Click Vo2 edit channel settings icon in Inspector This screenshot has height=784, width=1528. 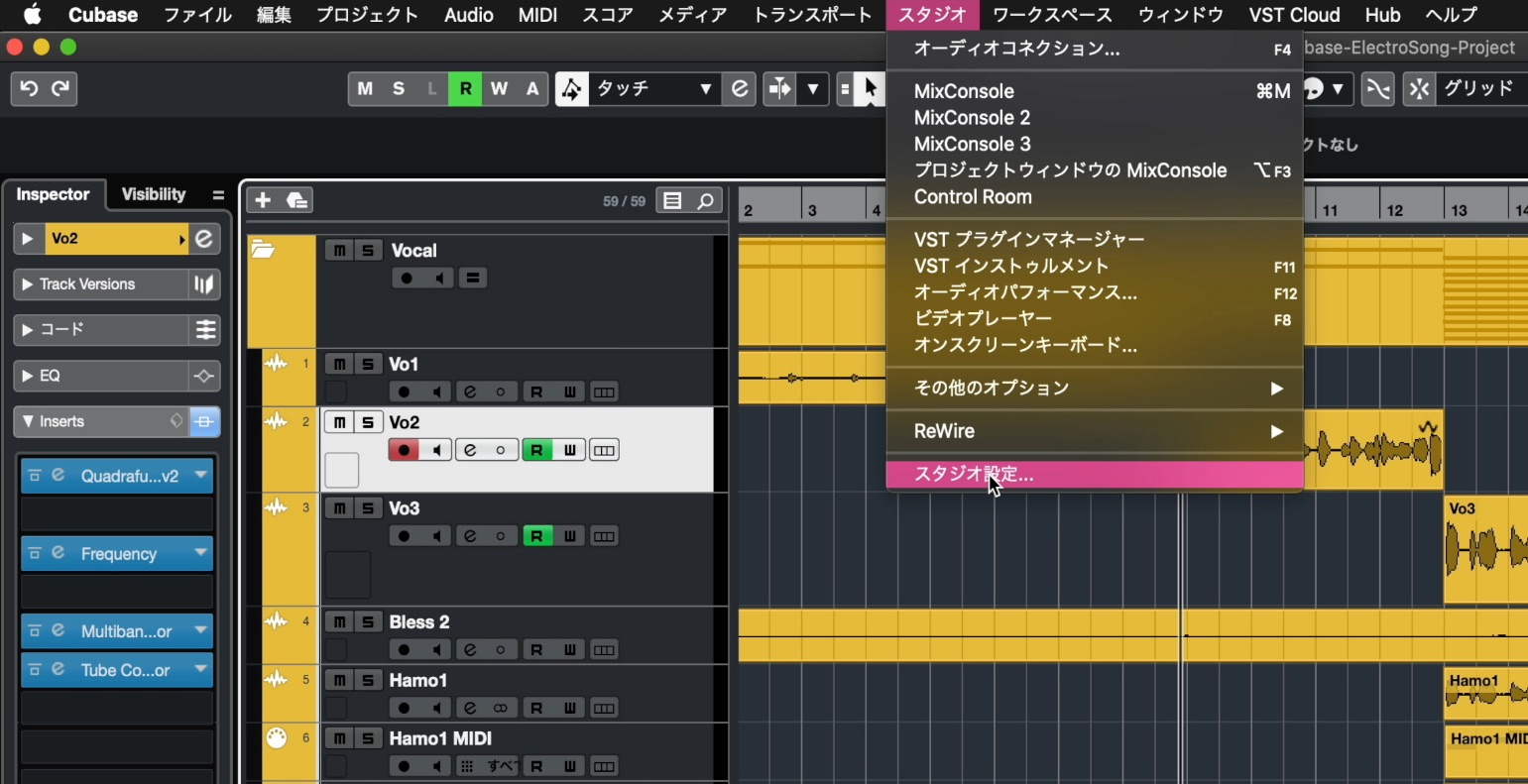pyautogui.click(x=203, y=239)
